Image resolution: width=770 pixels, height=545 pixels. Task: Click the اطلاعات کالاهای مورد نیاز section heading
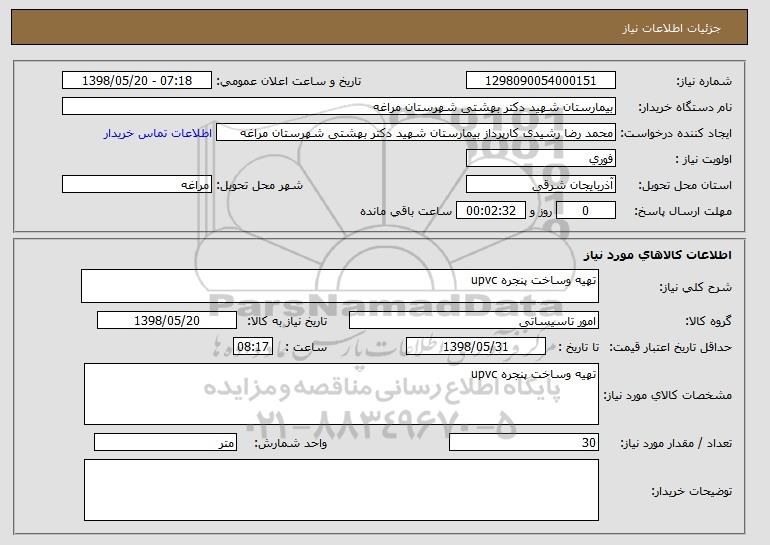658,255
